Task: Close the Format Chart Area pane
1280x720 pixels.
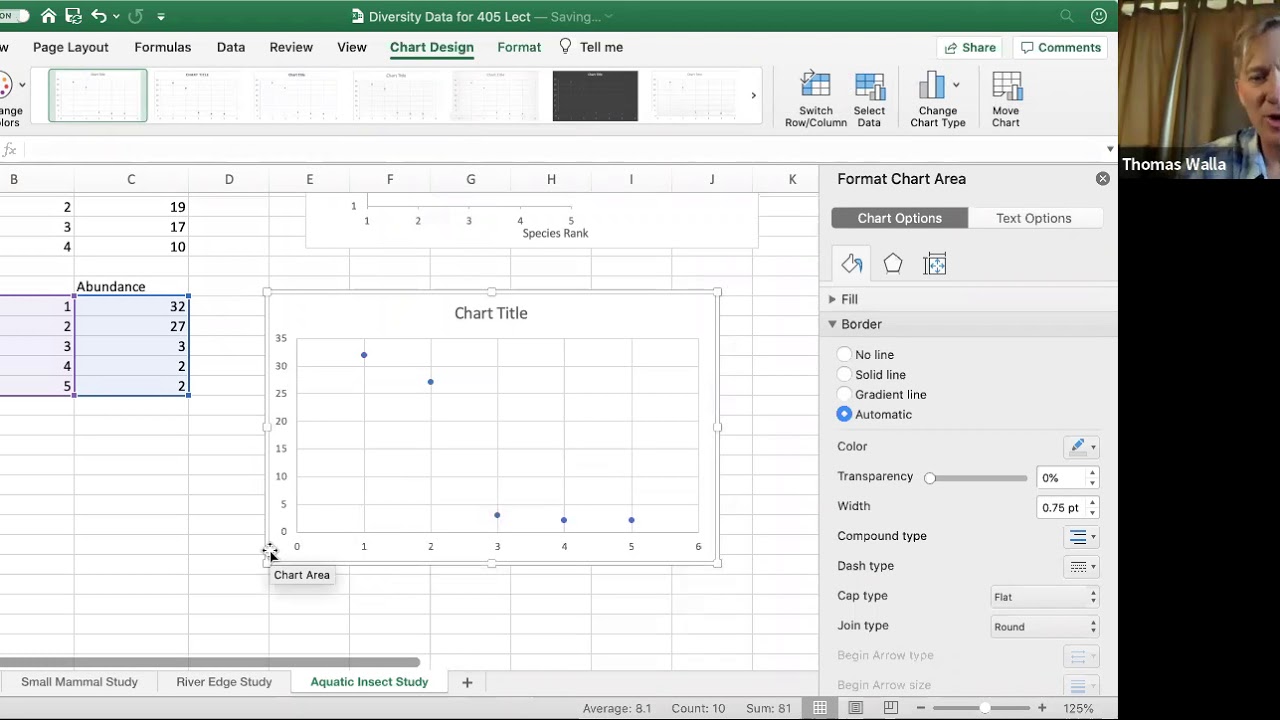Action: click(x=1102, y=179)
